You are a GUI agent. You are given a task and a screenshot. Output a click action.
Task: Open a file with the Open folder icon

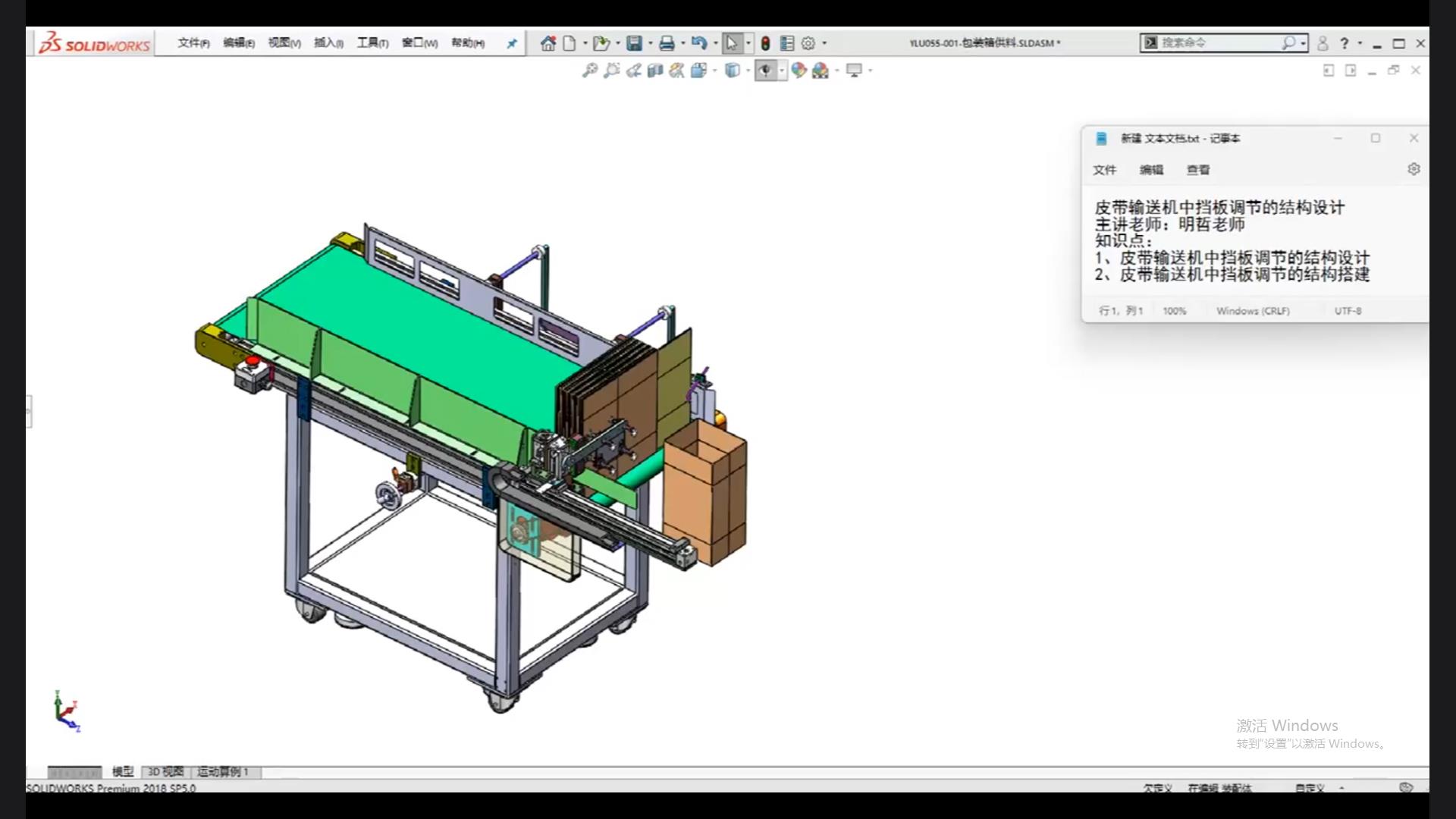coord(601,43)
